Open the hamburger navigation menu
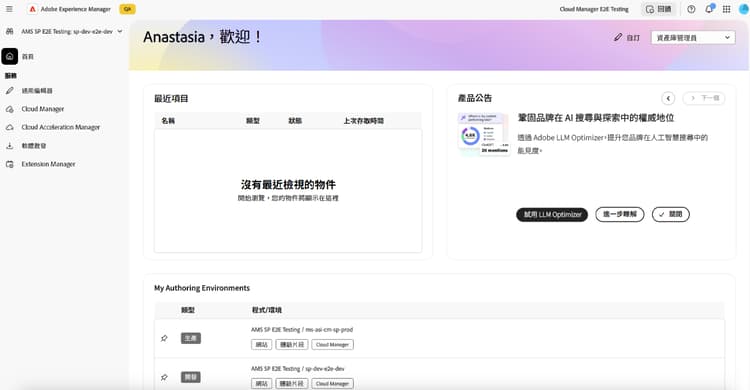 [9, 9]
